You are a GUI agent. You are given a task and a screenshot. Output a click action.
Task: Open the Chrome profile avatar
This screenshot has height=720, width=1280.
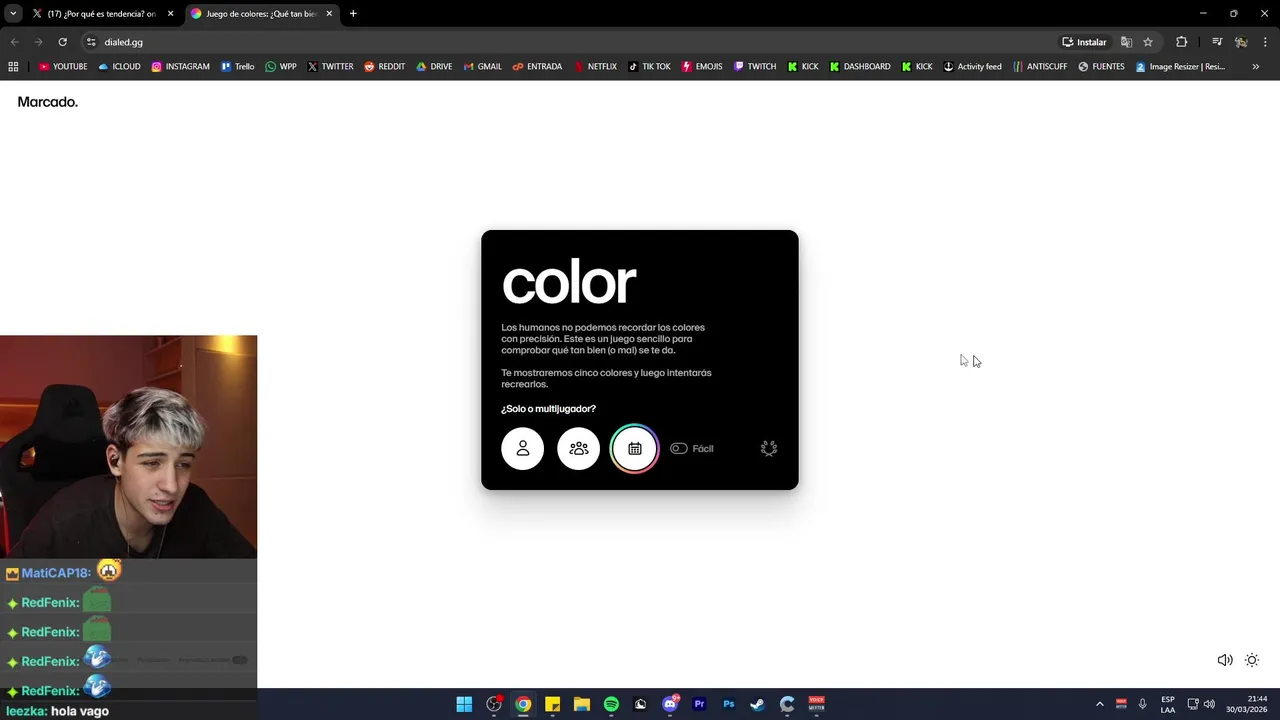1241,42
